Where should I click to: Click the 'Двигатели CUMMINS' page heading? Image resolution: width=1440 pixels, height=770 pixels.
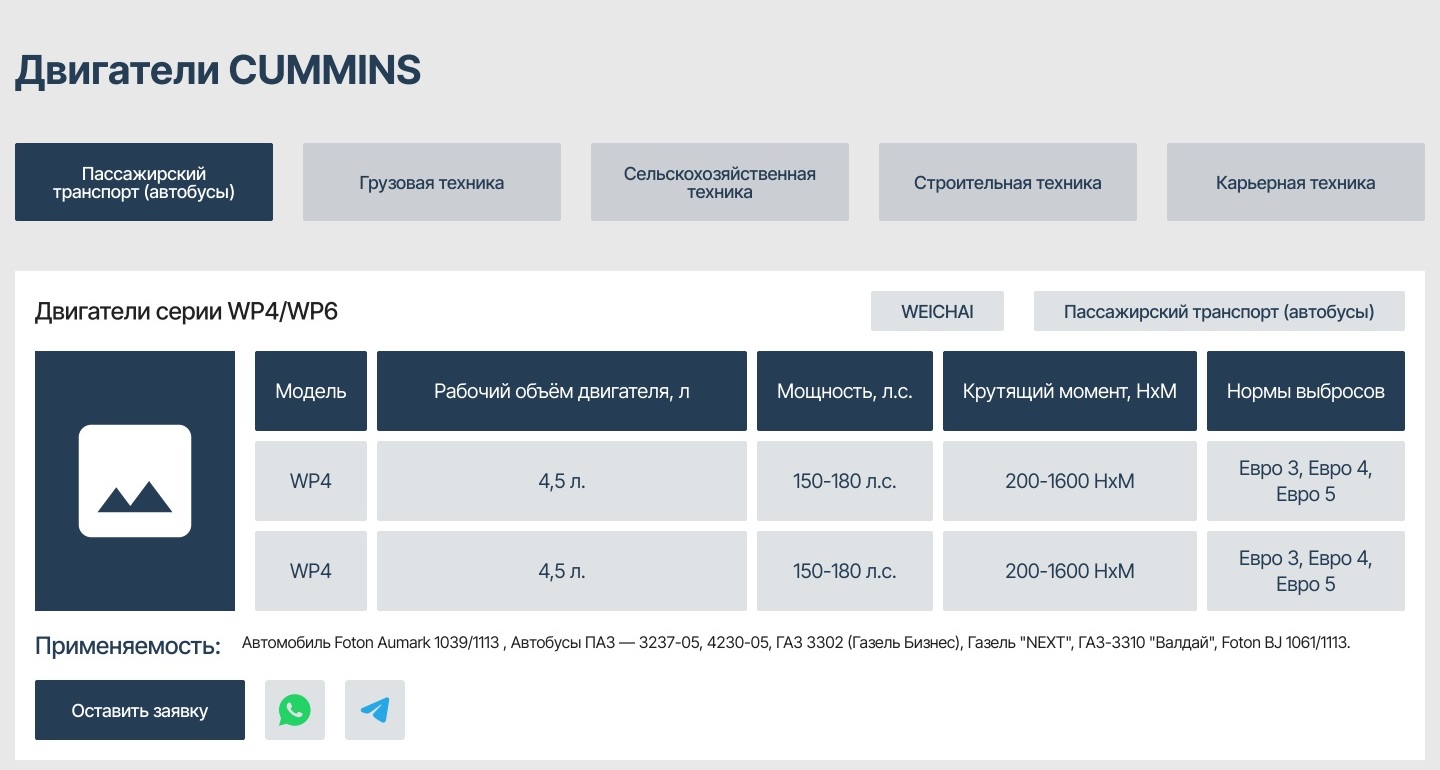coord(218,71)
